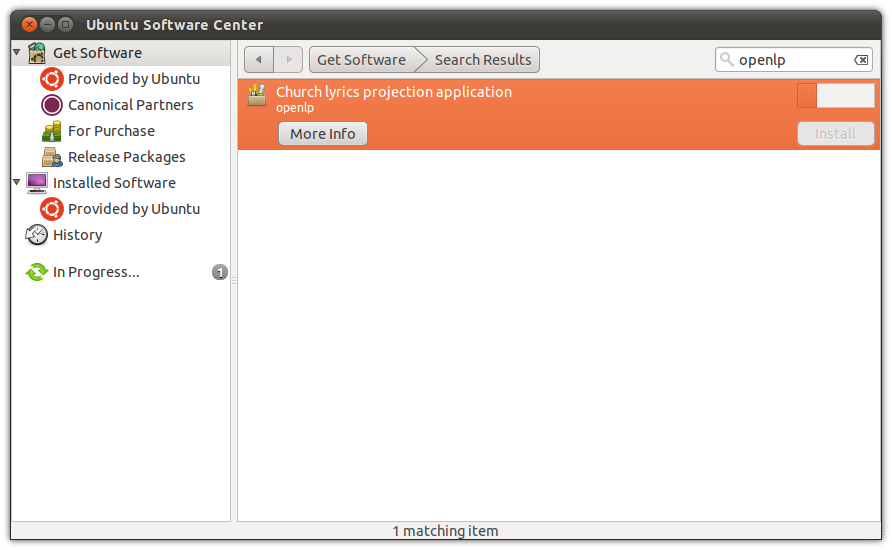Open Provided by Ubuntu under Get Software

pos(134,79)
